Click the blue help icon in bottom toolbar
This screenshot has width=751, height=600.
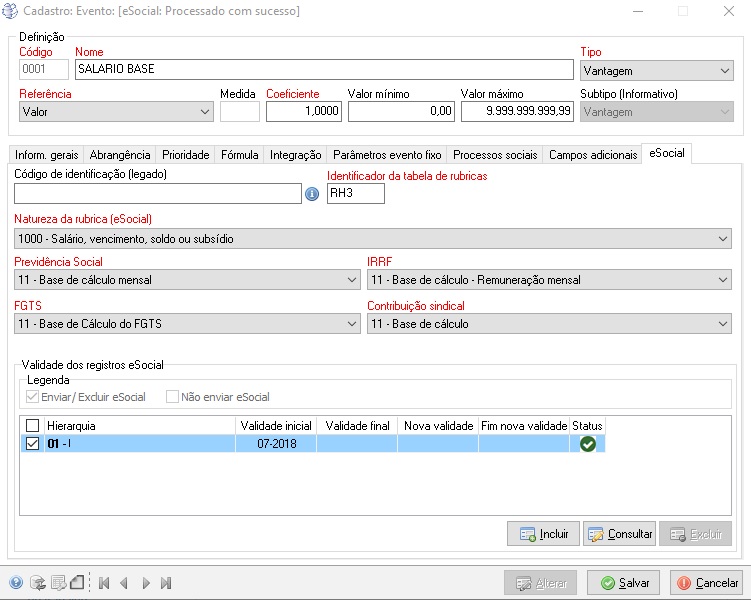point(16,583)
